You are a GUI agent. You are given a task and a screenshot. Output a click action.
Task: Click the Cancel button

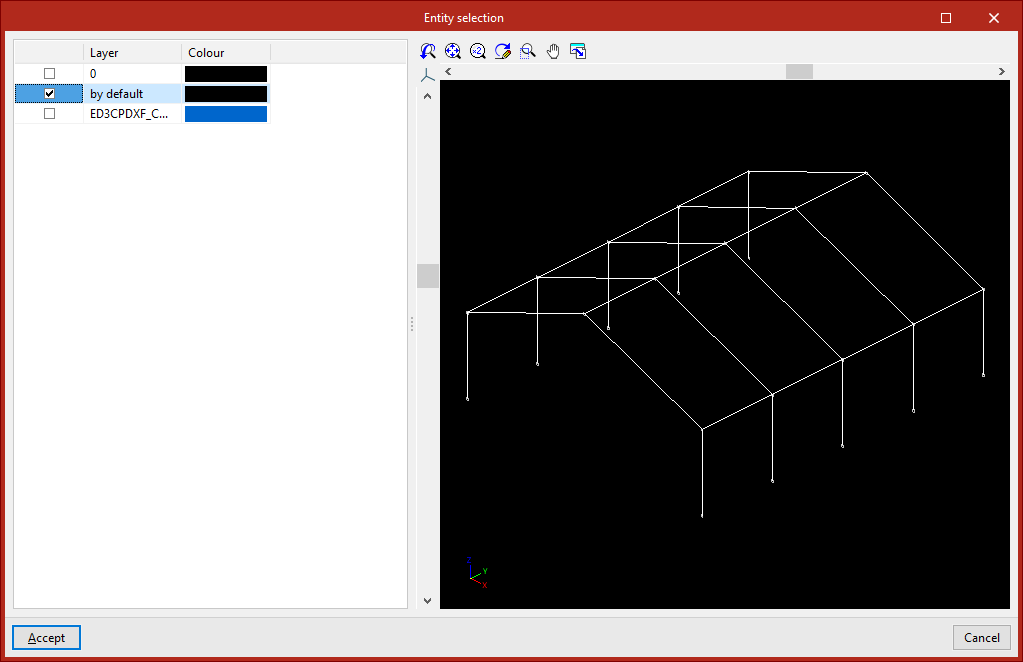[x=982, y=638]
